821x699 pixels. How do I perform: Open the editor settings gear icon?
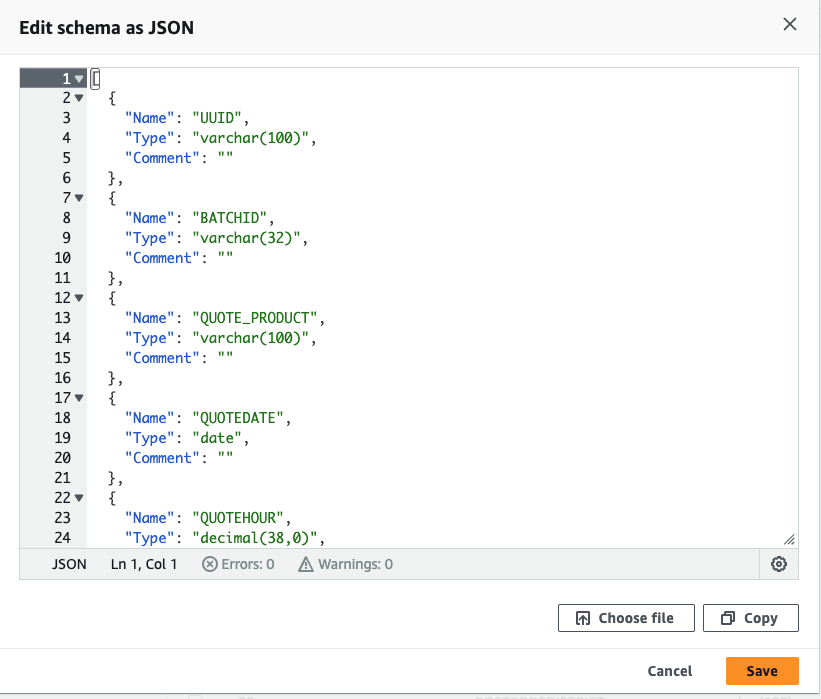click(779, 564)
